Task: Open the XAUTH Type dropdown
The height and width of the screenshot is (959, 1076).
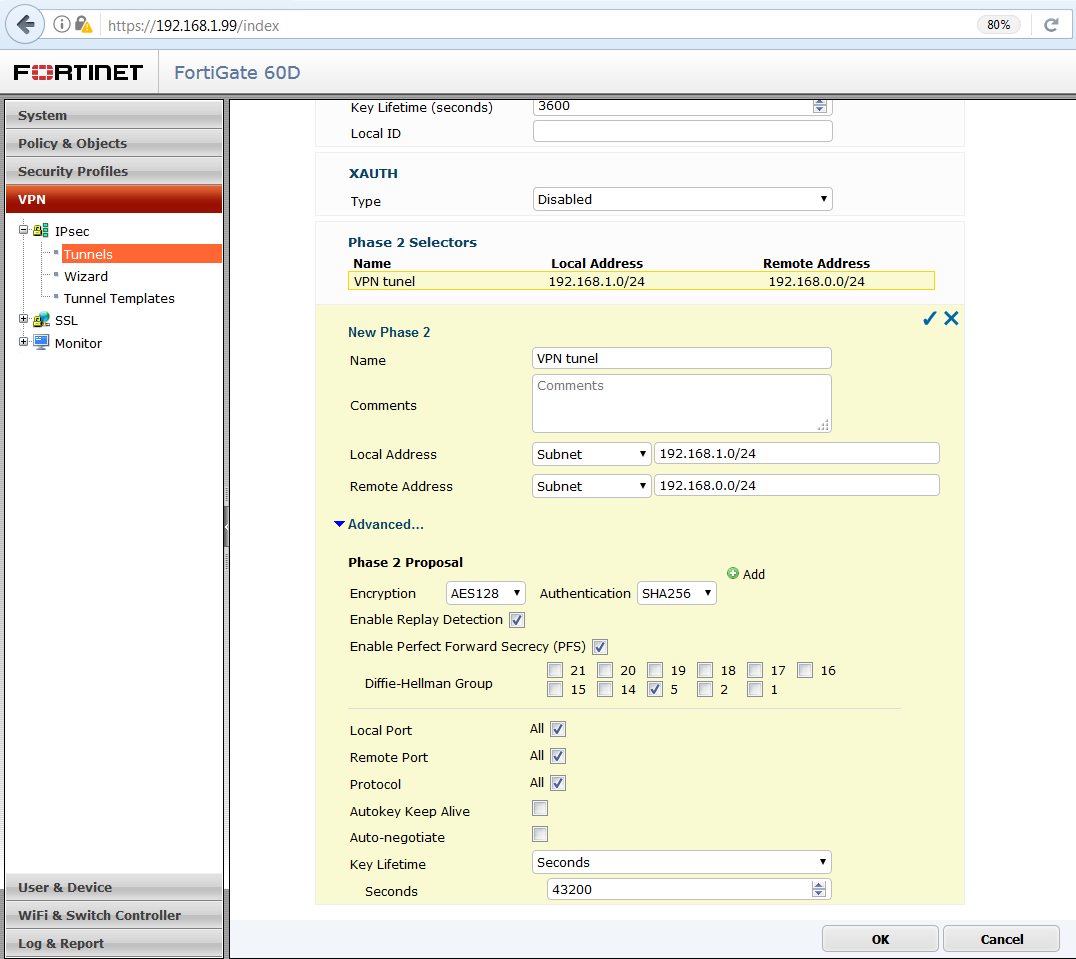Action: (683, 199)
